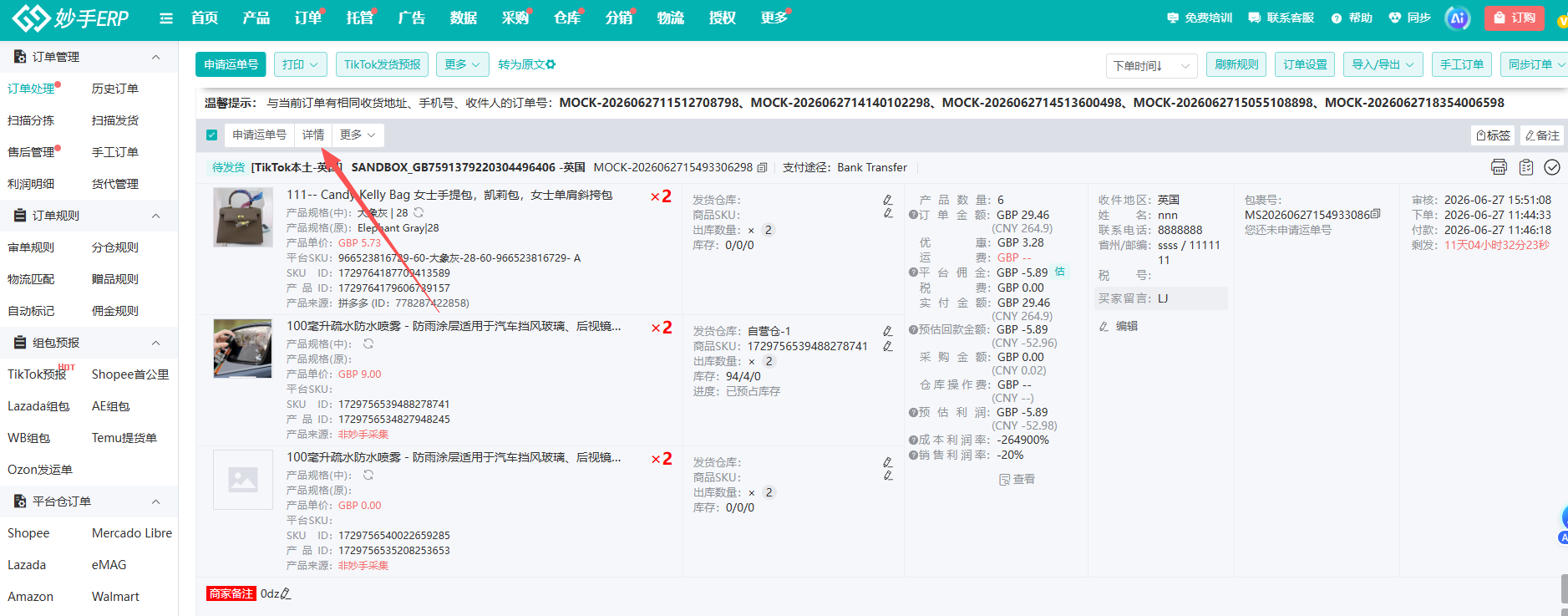Image resolution: width=1568 pixels, height=616 pixels.
Task: Click the circled checkmark icon
Action: [x=1552, y=167]
